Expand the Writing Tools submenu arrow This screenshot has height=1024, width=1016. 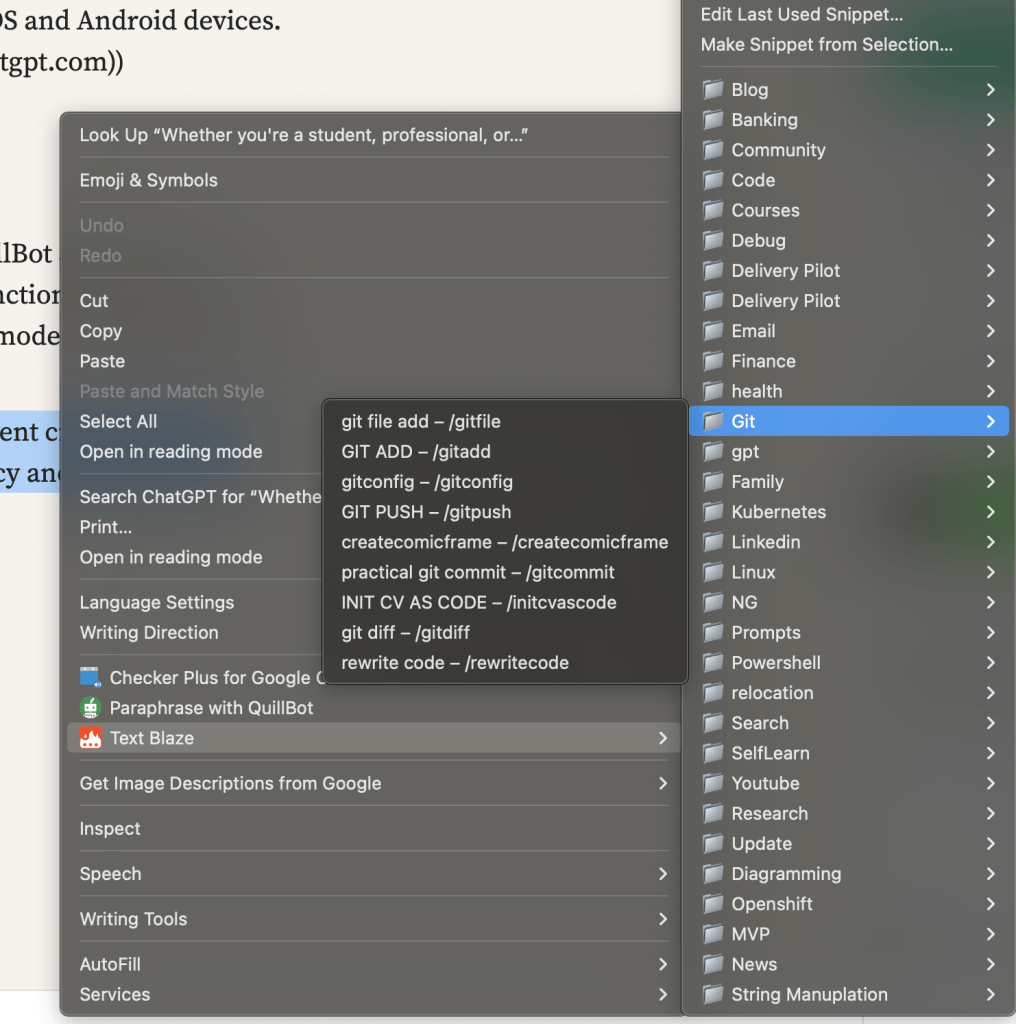point(663,919)
